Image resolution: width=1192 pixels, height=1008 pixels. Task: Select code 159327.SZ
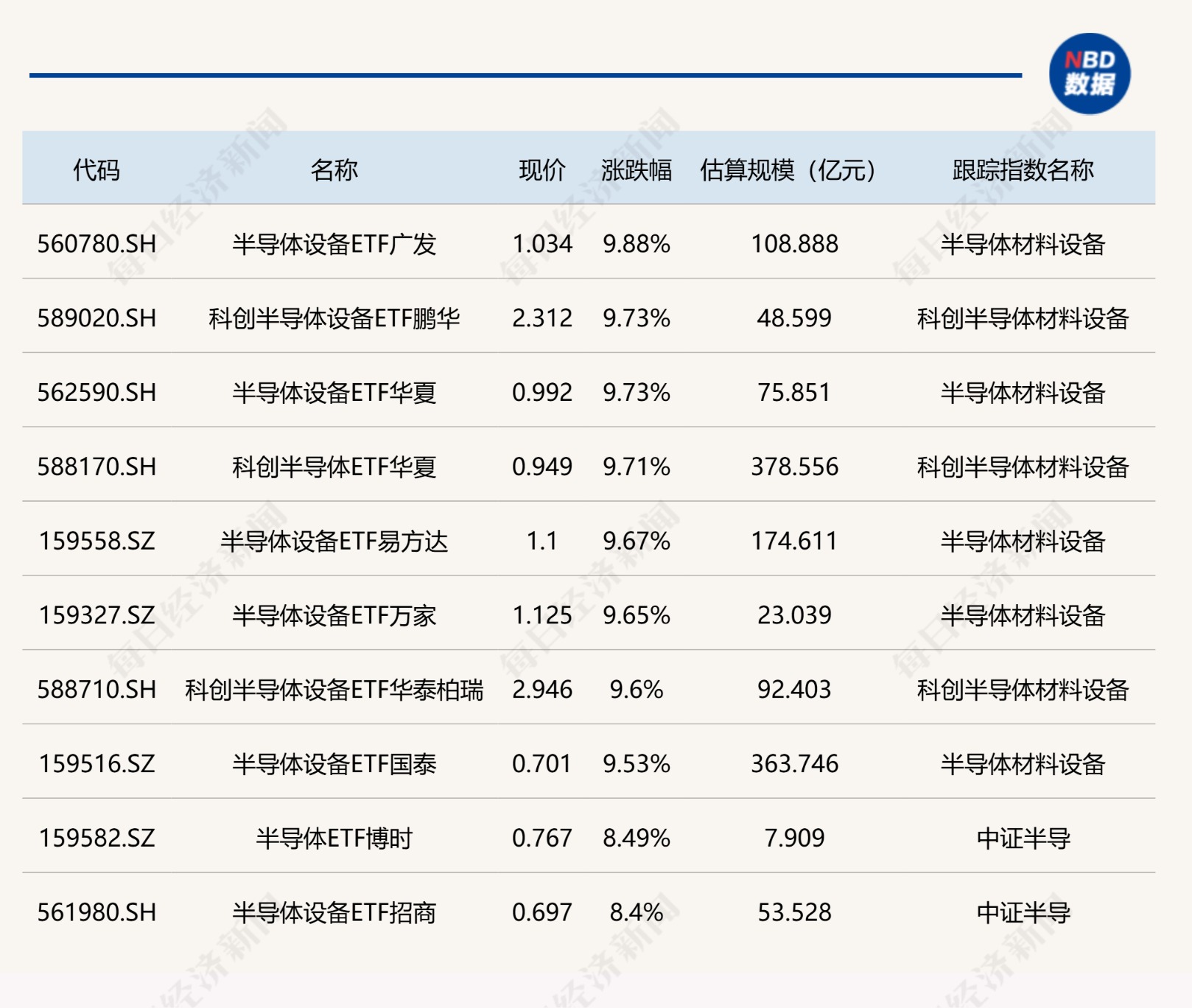[97, 615]
